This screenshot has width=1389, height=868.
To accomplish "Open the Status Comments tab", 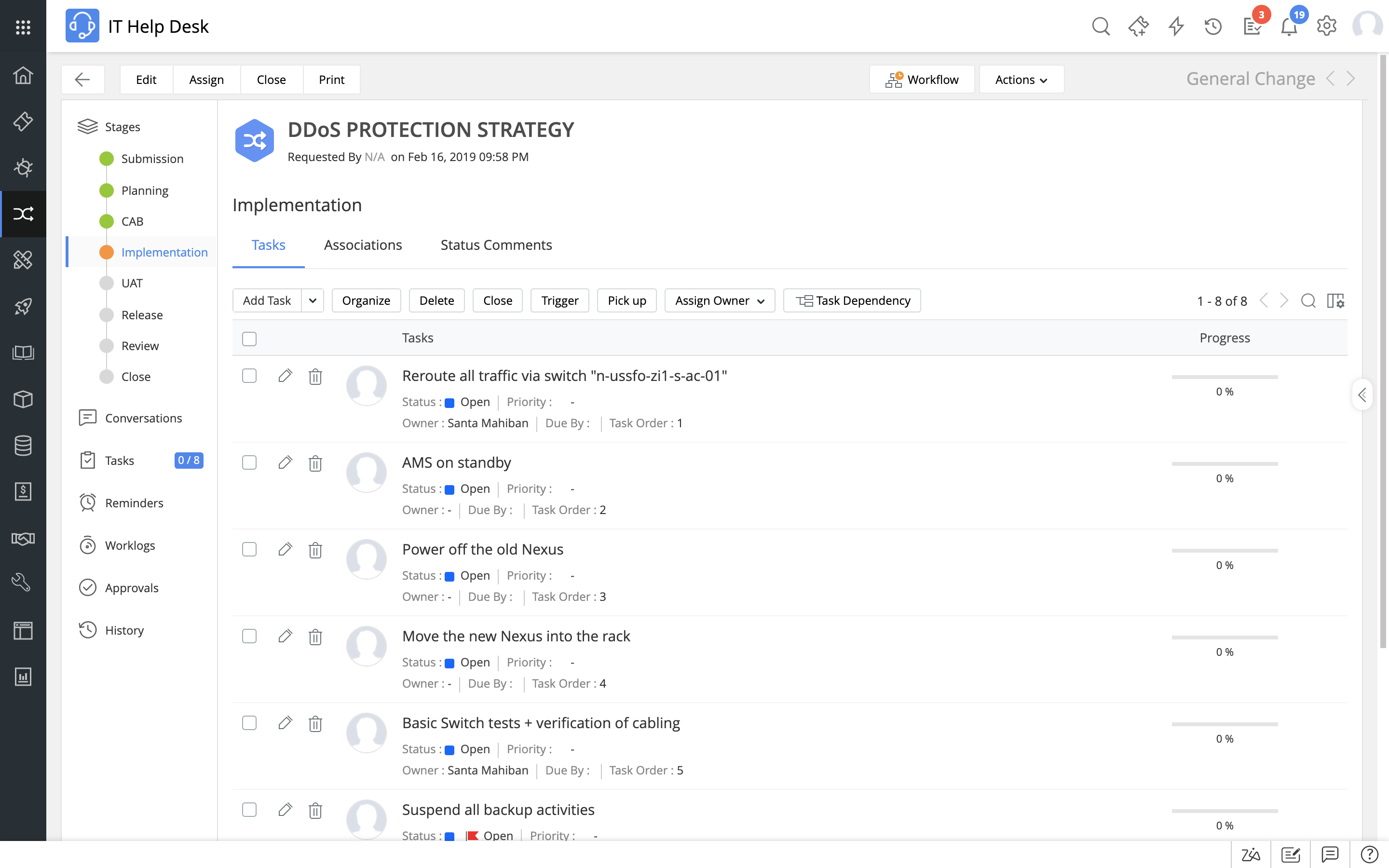I will point(496,245).
